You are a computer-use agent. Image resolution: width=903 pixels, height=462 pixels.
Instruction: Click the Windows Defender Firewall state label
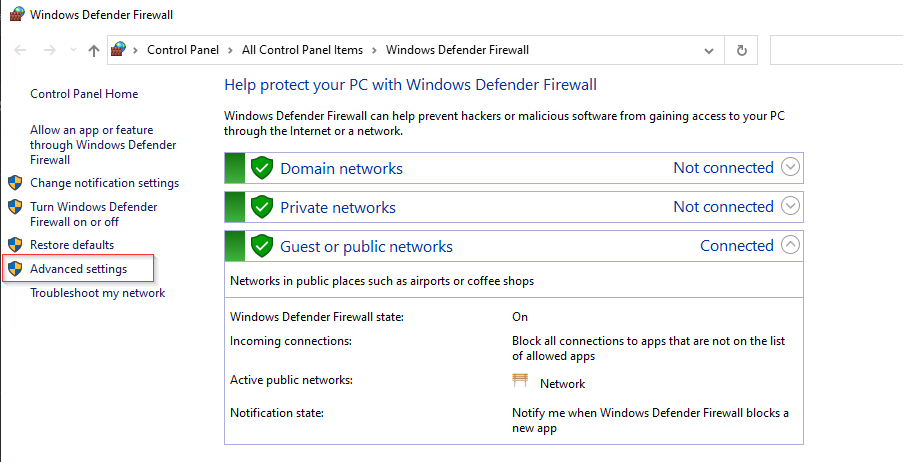coord(317,317)
